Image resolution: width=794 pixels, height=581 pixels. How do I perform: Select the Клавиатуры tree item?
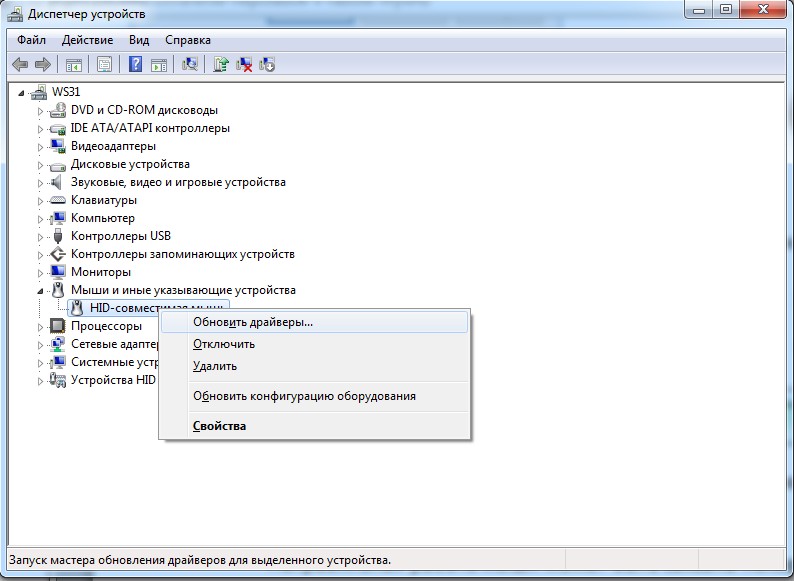tap(103, 200)
